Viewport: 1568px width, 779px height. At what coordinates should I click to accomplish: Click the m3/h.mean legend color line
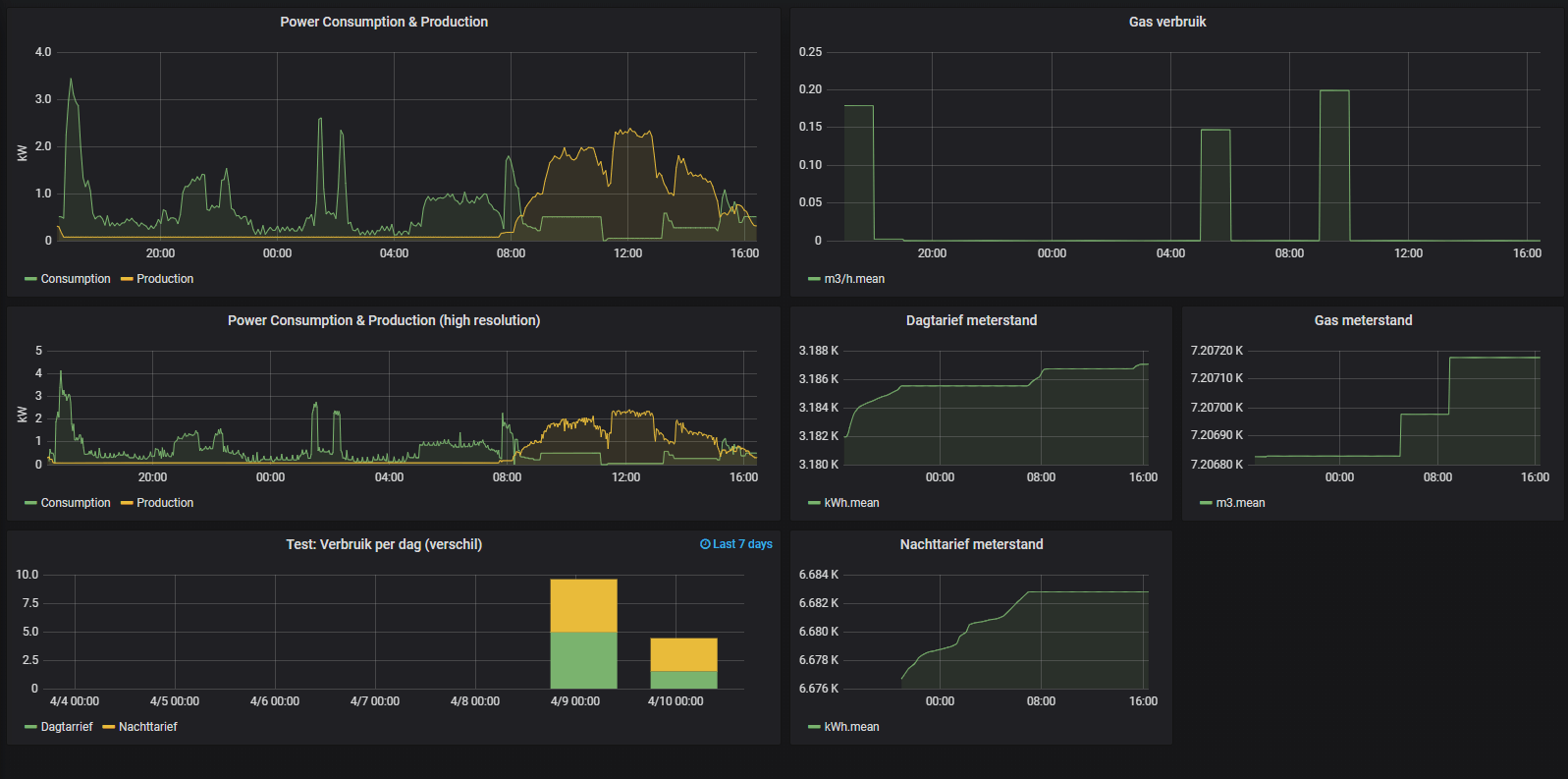tap(814, 279)
